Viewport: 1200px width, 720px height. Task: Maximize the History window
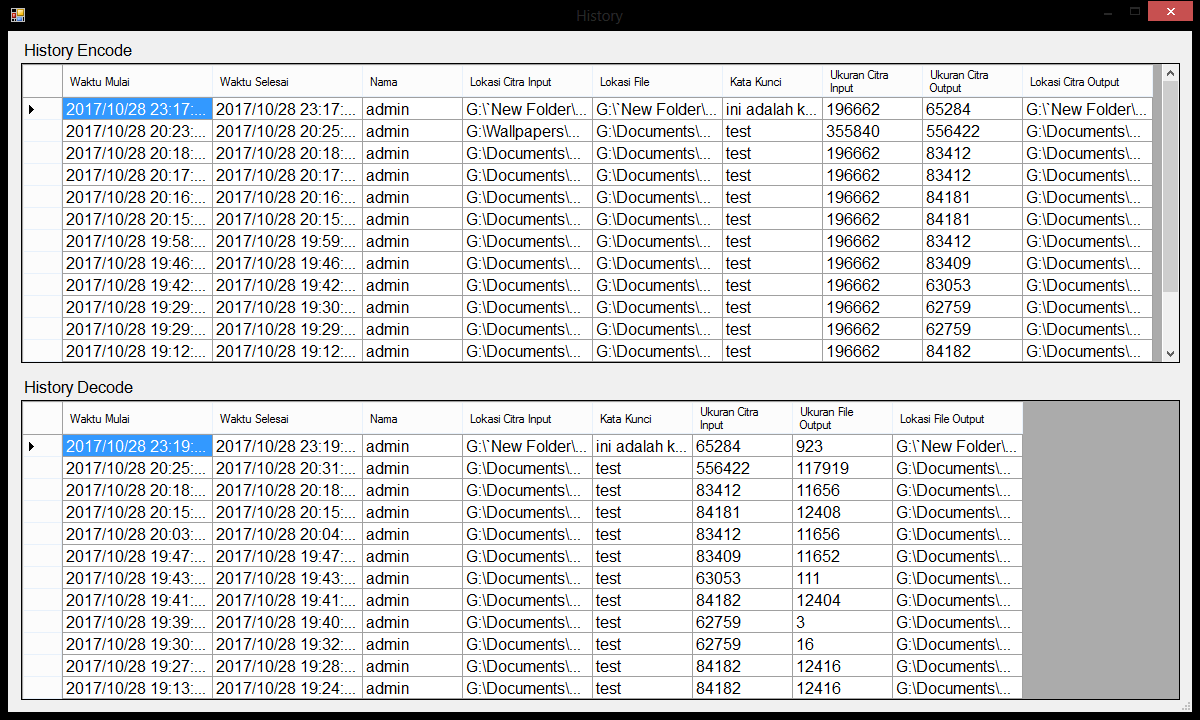[1134, 11]
